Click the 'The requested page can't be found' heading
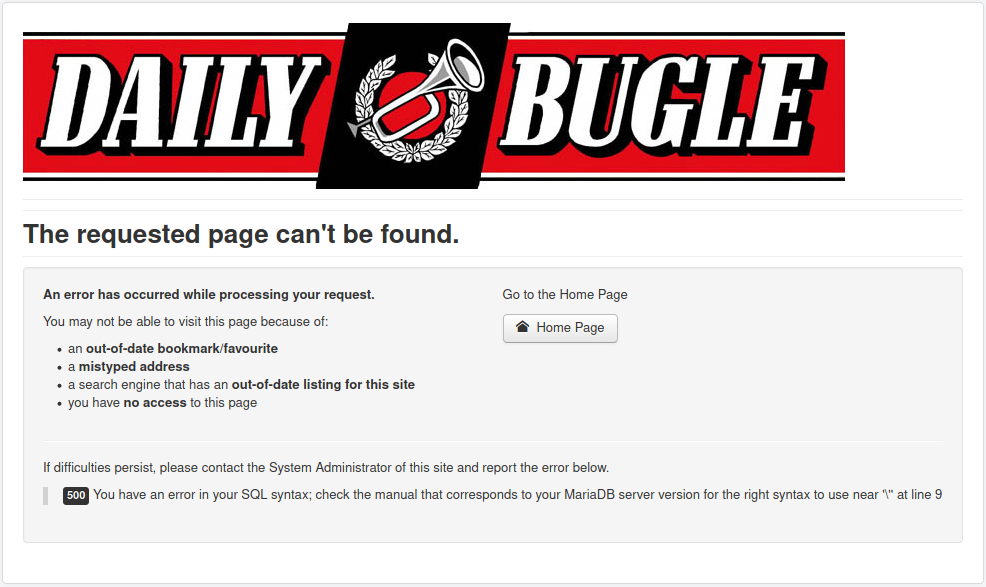 click(x=241, y=234)
